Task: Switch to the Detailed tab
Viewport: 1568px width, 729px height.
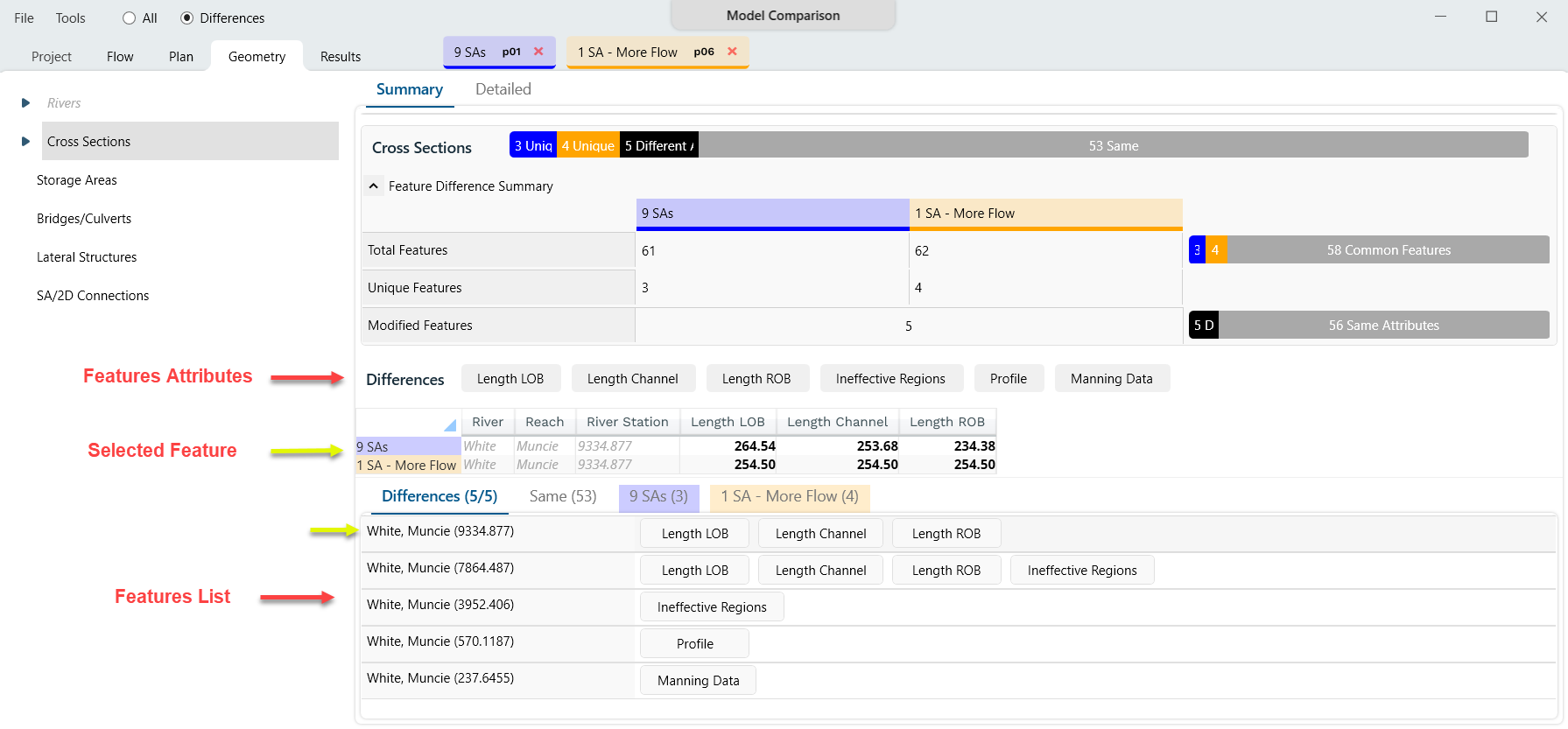Action: pyautogui.click(x=503, y=89)
